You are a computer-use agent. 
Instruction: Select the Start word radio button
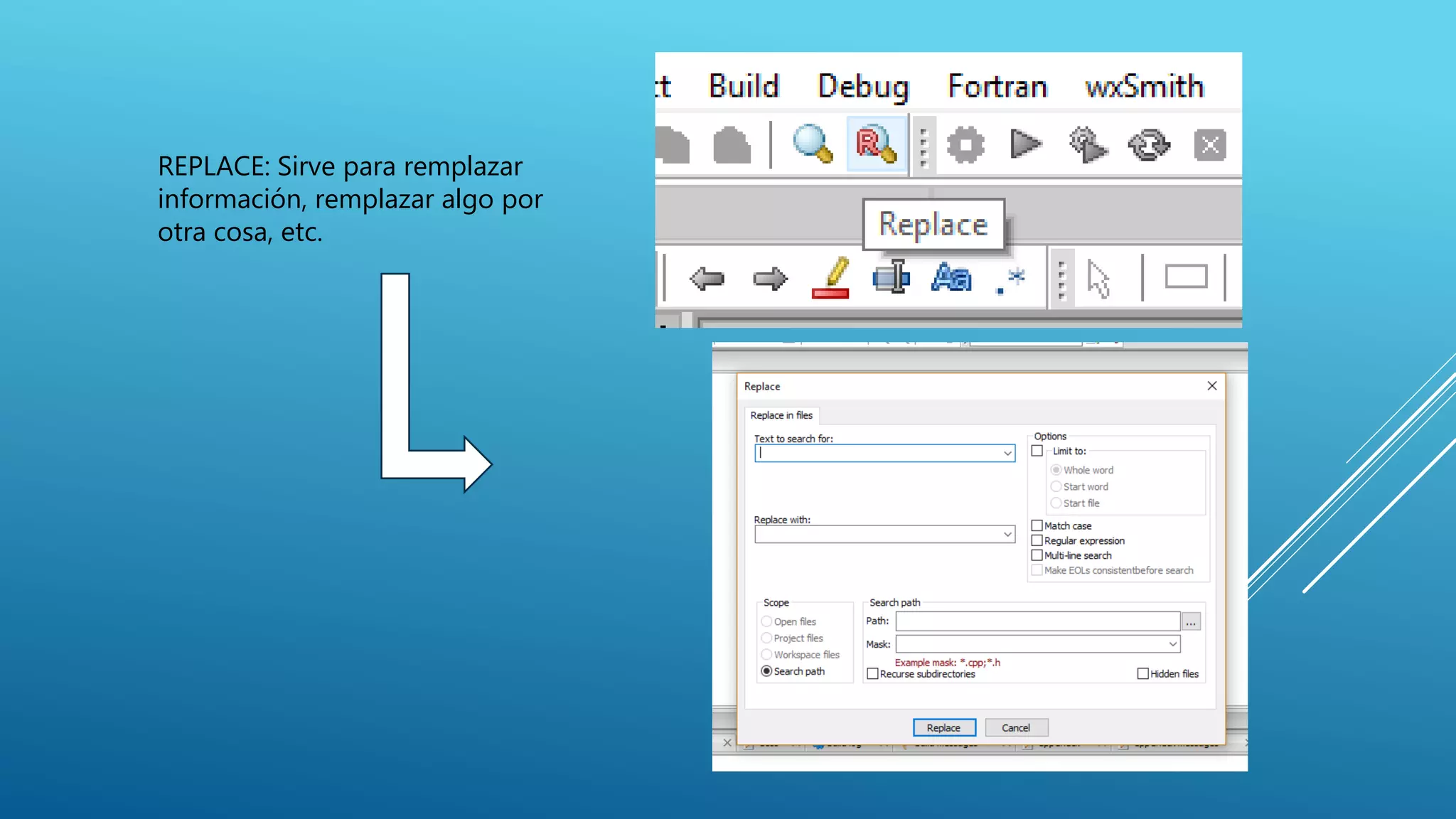tap(1056, 486)
